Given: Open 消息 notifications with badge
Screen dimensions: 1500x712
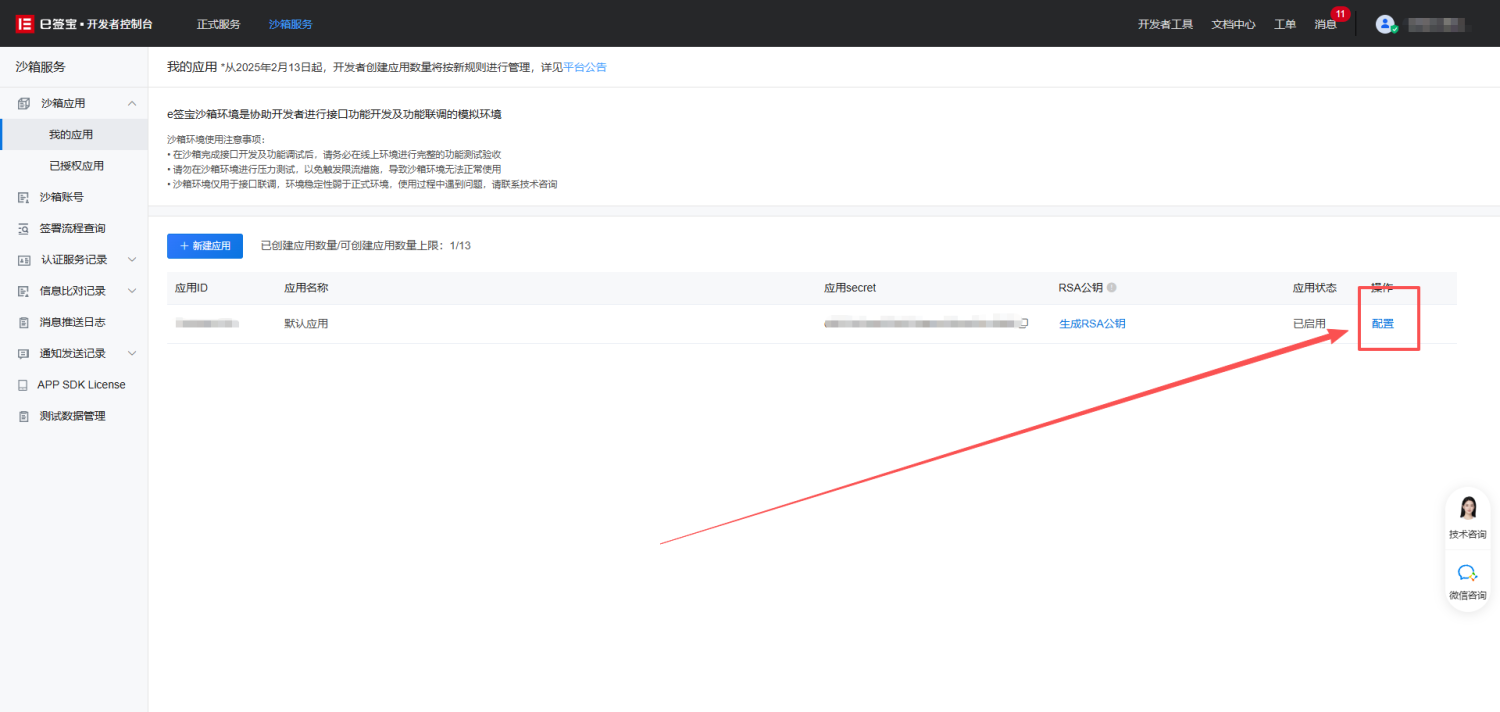Looking at the screenshot, I should pos(1325,24).
